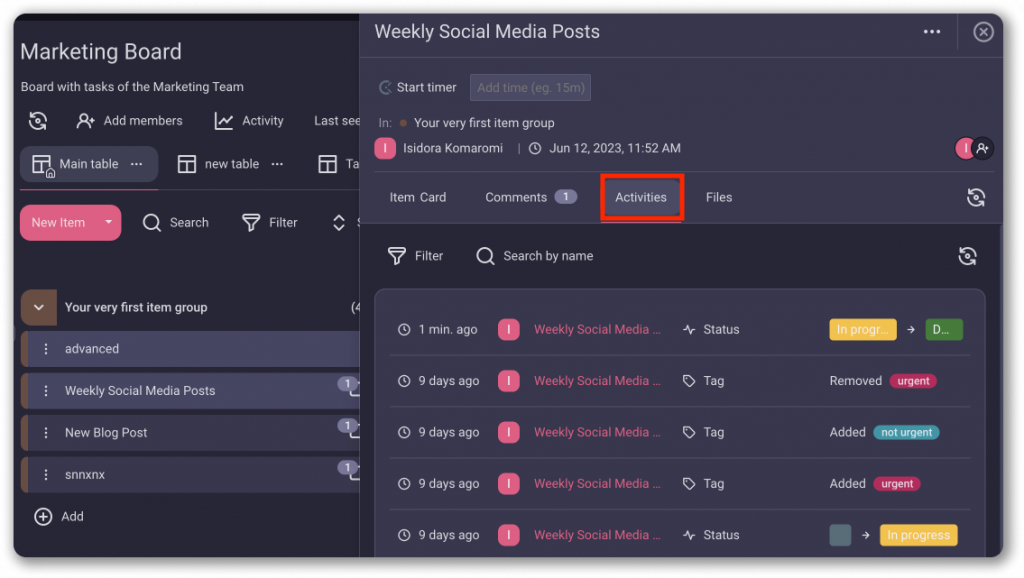Click the In progress status label
The width and height of the screenshot is (1024, 578).
(917, 535)
